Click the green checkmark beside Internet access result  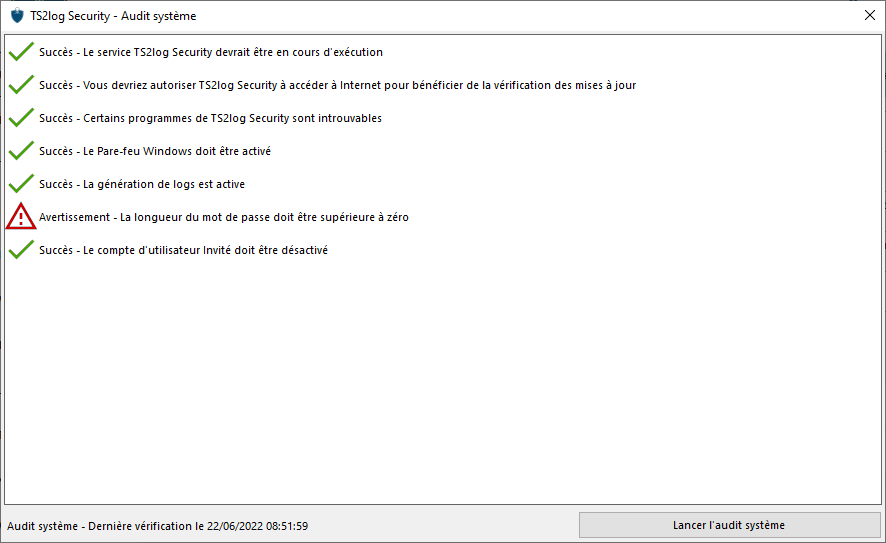tap(21, 85)
